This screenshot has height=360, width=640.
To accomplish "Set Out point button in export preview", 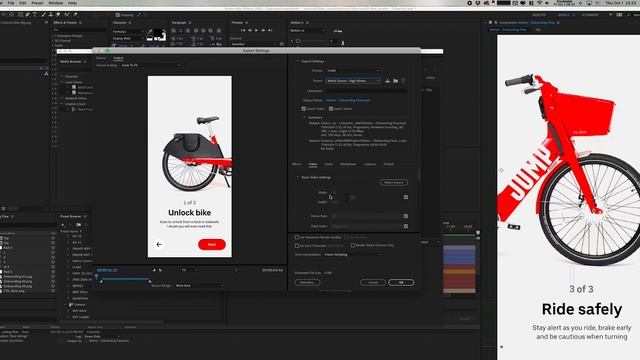I will pyautogui.click(x=160, y=270).
